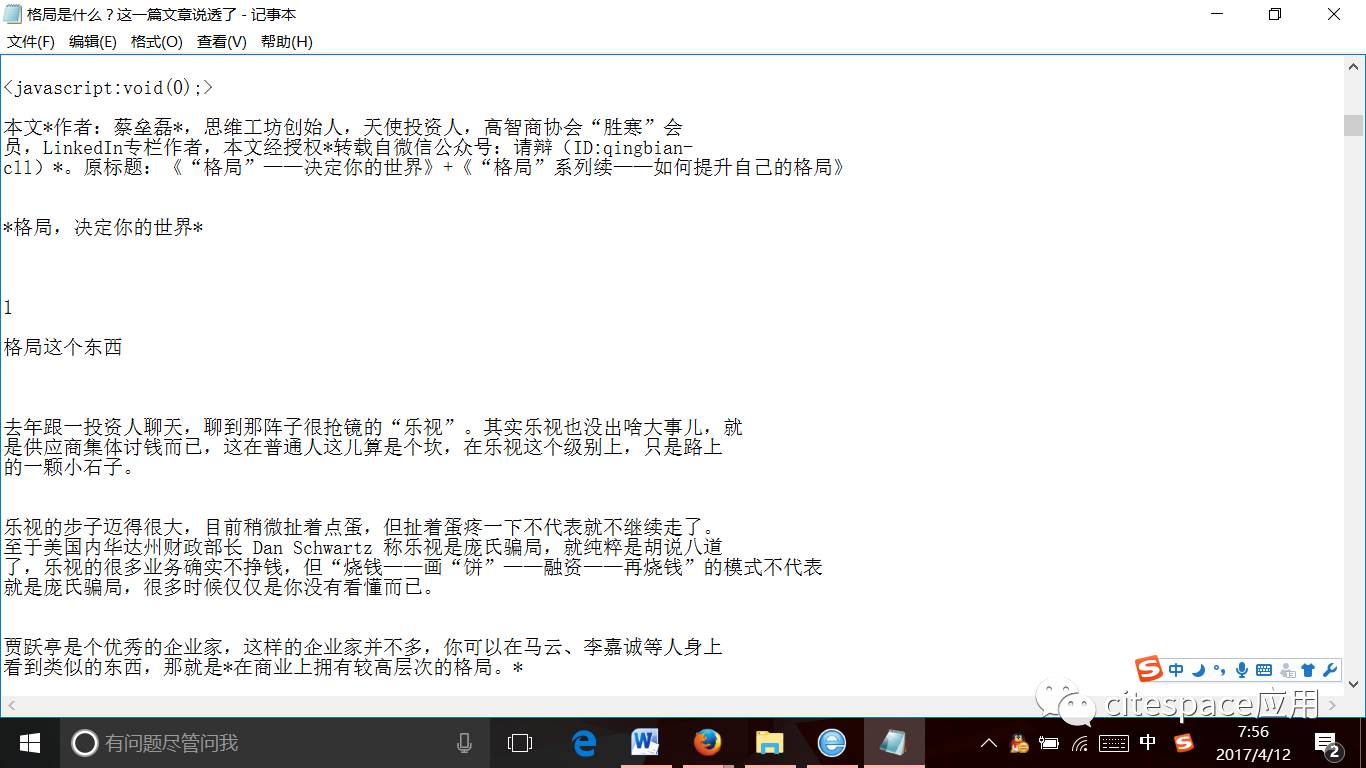Open the 帮助(H) menu
The width and height of the screenshot is (1366, 768).
(287, 41)
